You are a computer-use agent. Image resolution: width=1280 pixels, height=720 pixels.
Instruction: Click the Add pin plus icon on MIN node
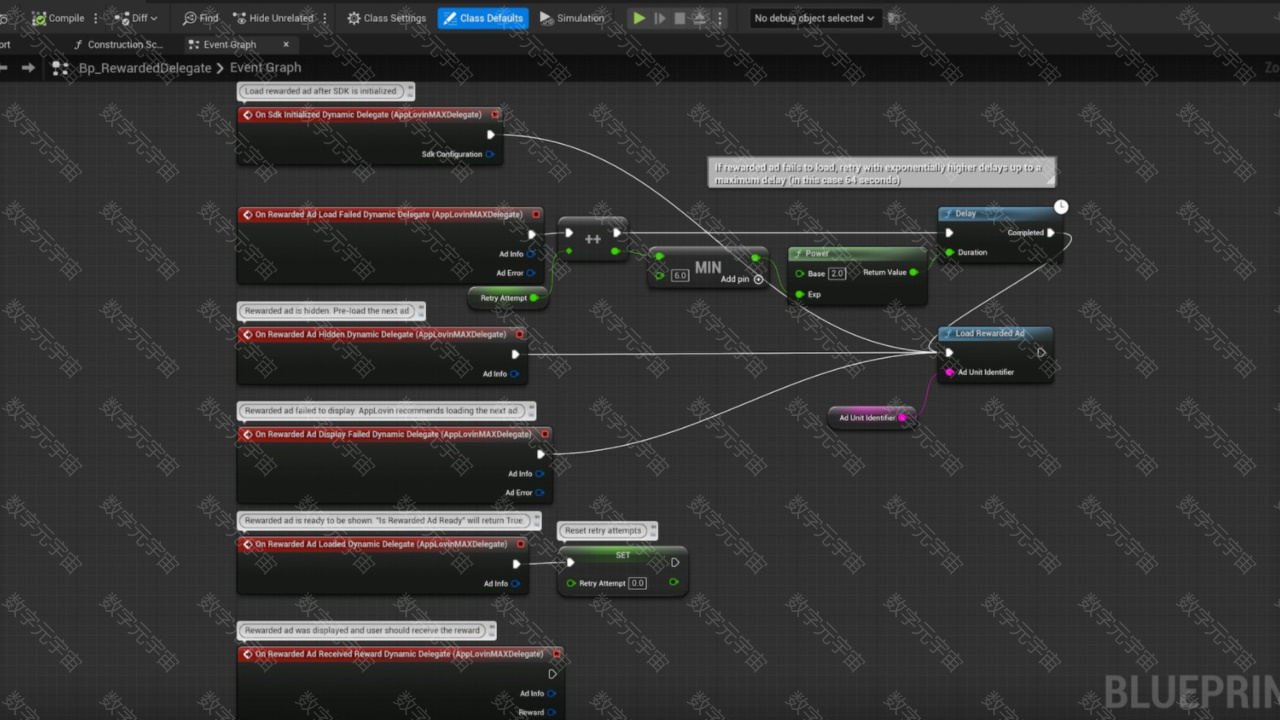(758, 279)
